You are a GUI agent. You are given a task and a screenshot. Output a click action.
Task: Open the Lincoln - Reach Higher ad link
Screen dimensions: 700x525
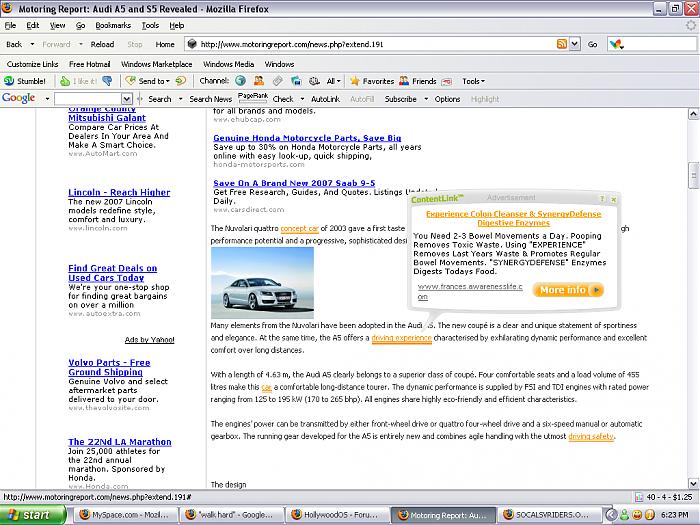(x=119, y=192)
